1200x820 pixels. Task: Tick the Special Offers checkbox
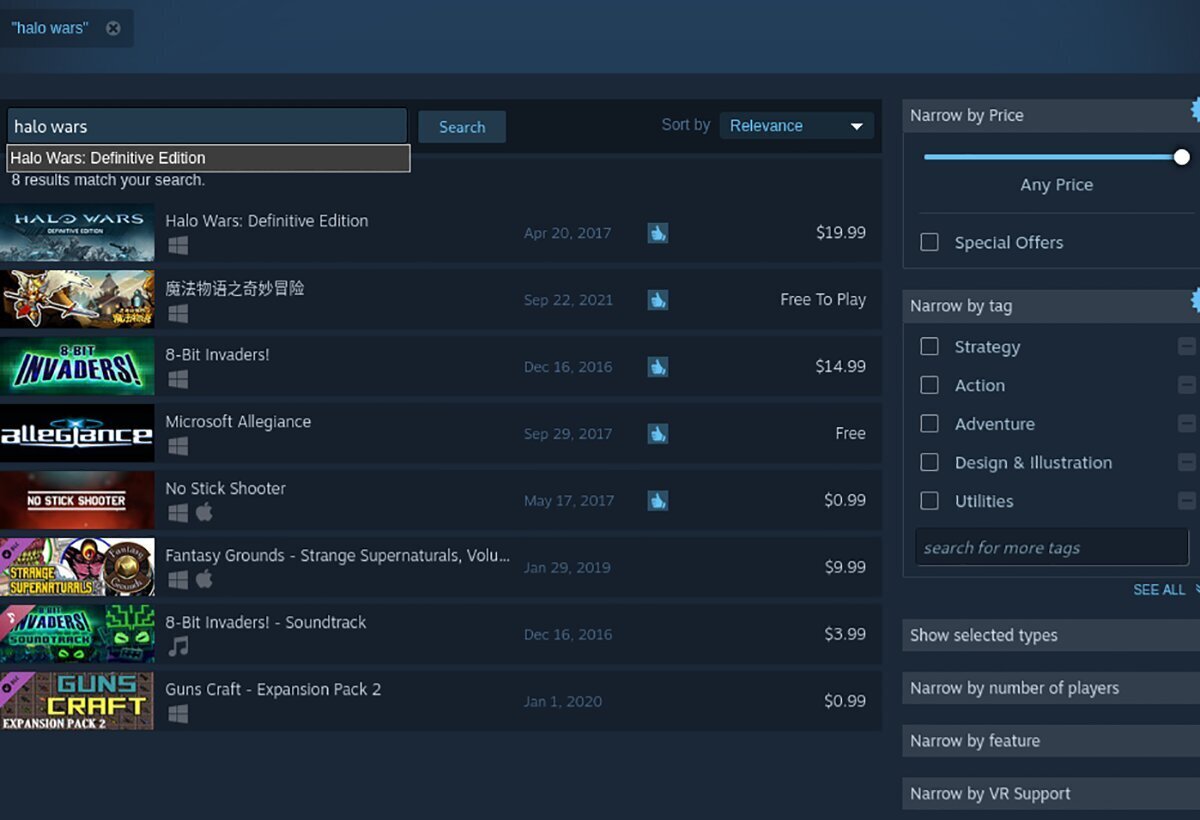(x=929, y=242)
